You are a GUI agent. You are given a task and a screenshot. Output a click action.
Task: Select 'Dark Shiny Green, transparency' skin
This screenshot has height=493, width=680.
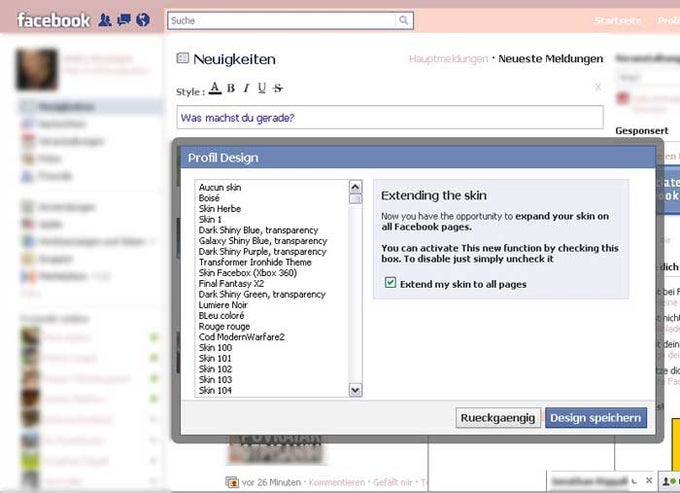262,294
